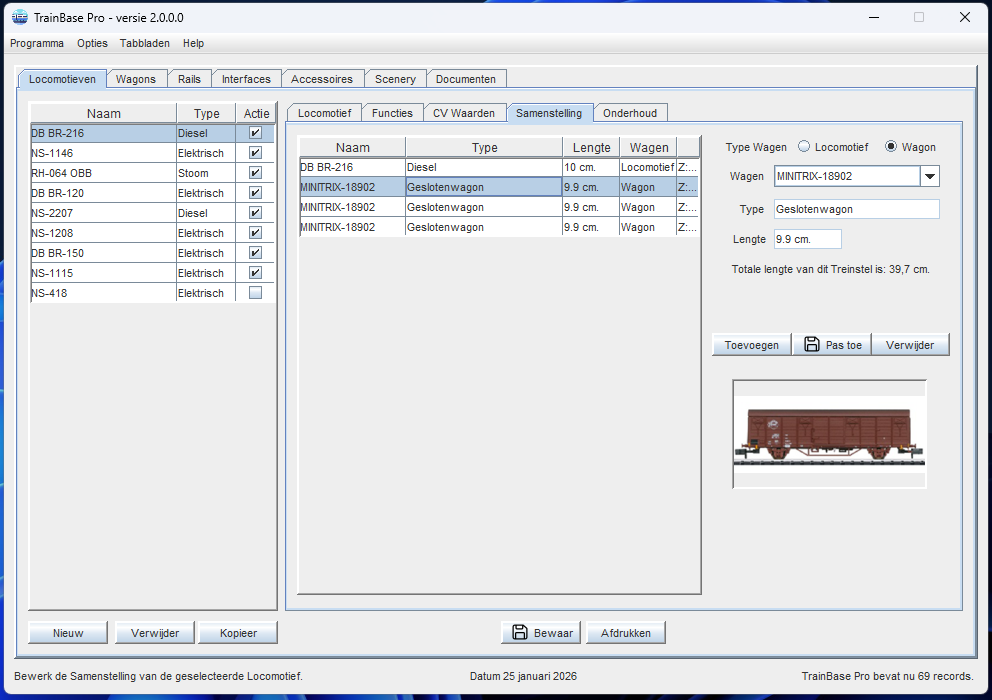Switch to the CV Waarden tab
Viewport: 992px width, 700px height.
point(463,113)
